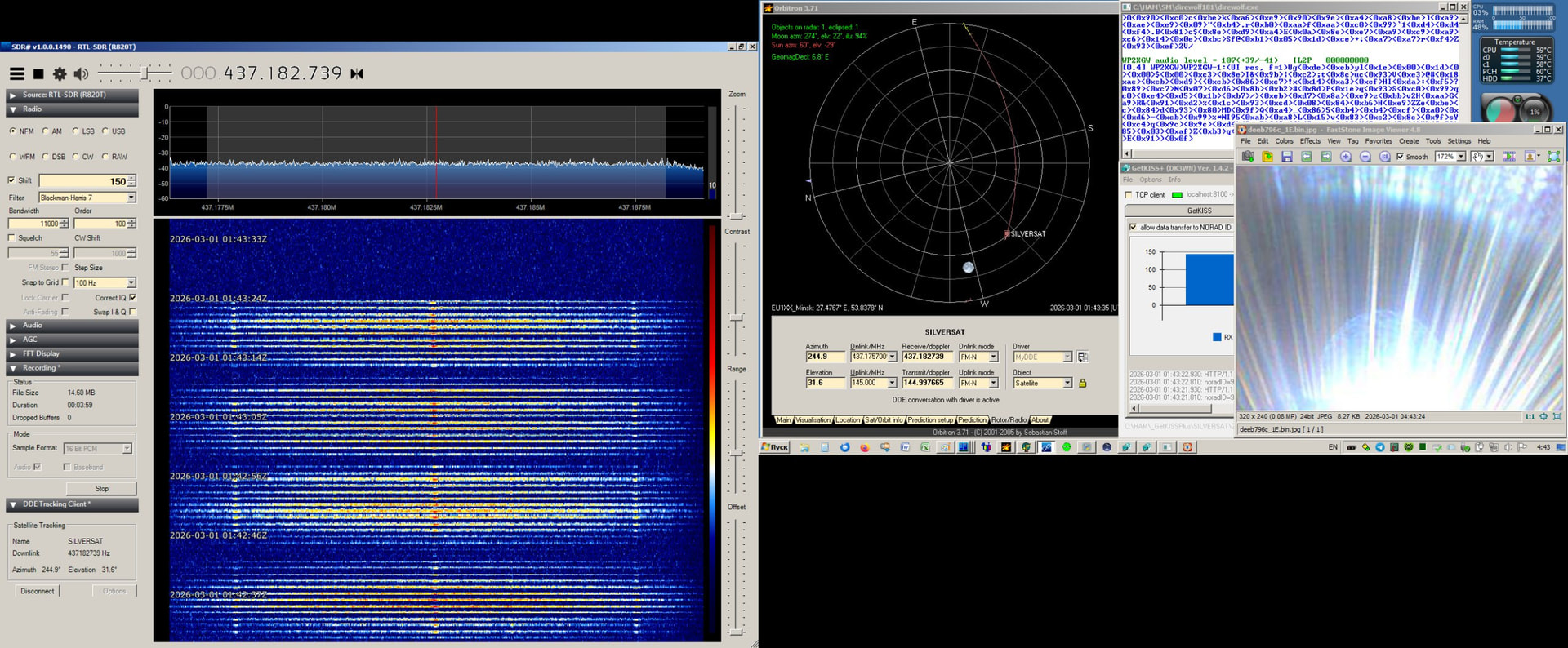Screen dimensions: 1568x648
Task: Click the Orbitron yellow lock icon
Action: click(1083, 383)
